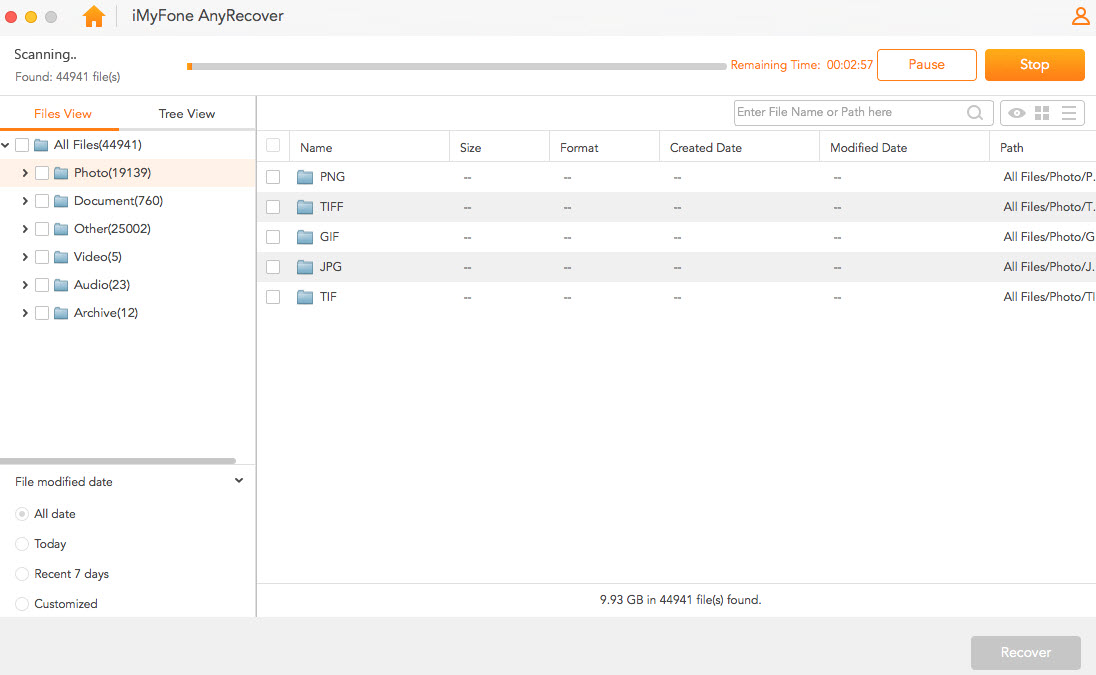
Task: Switch to grid thumbnail view
Action: point(1042,113)
